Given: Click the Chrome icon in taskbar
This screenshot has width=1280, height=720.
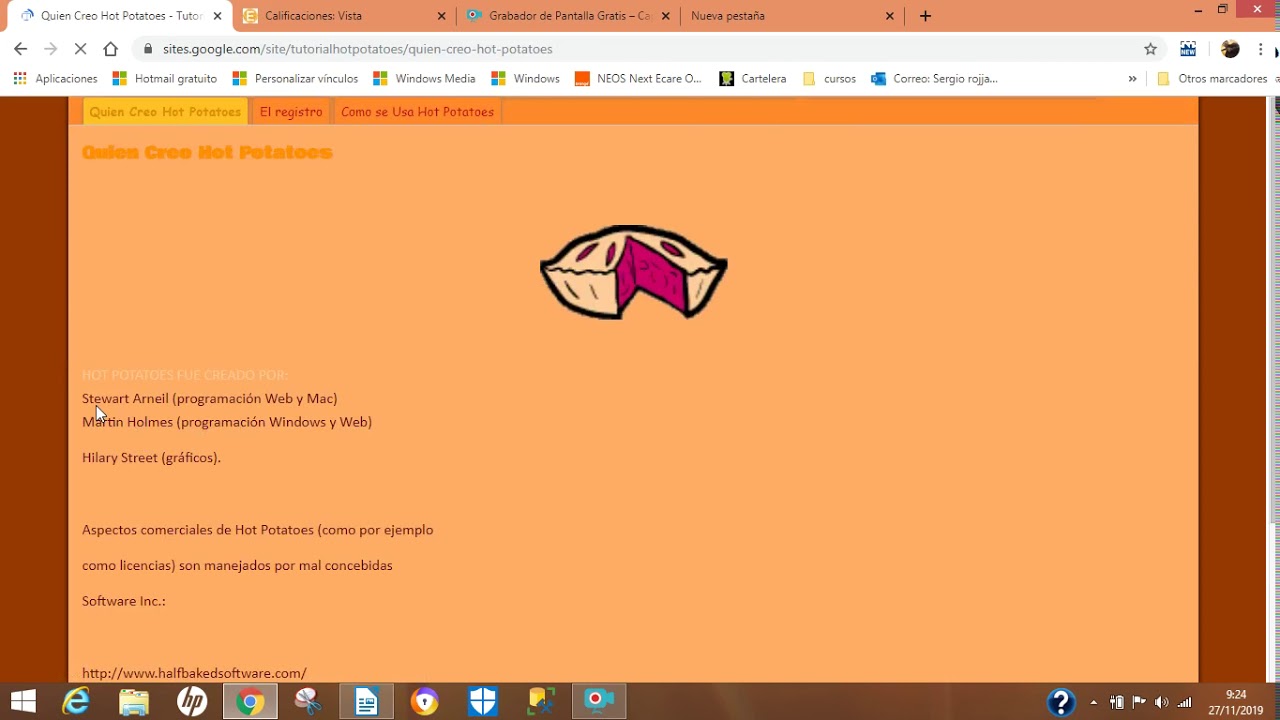Looking at the screenshot, I should pos(250,702).
